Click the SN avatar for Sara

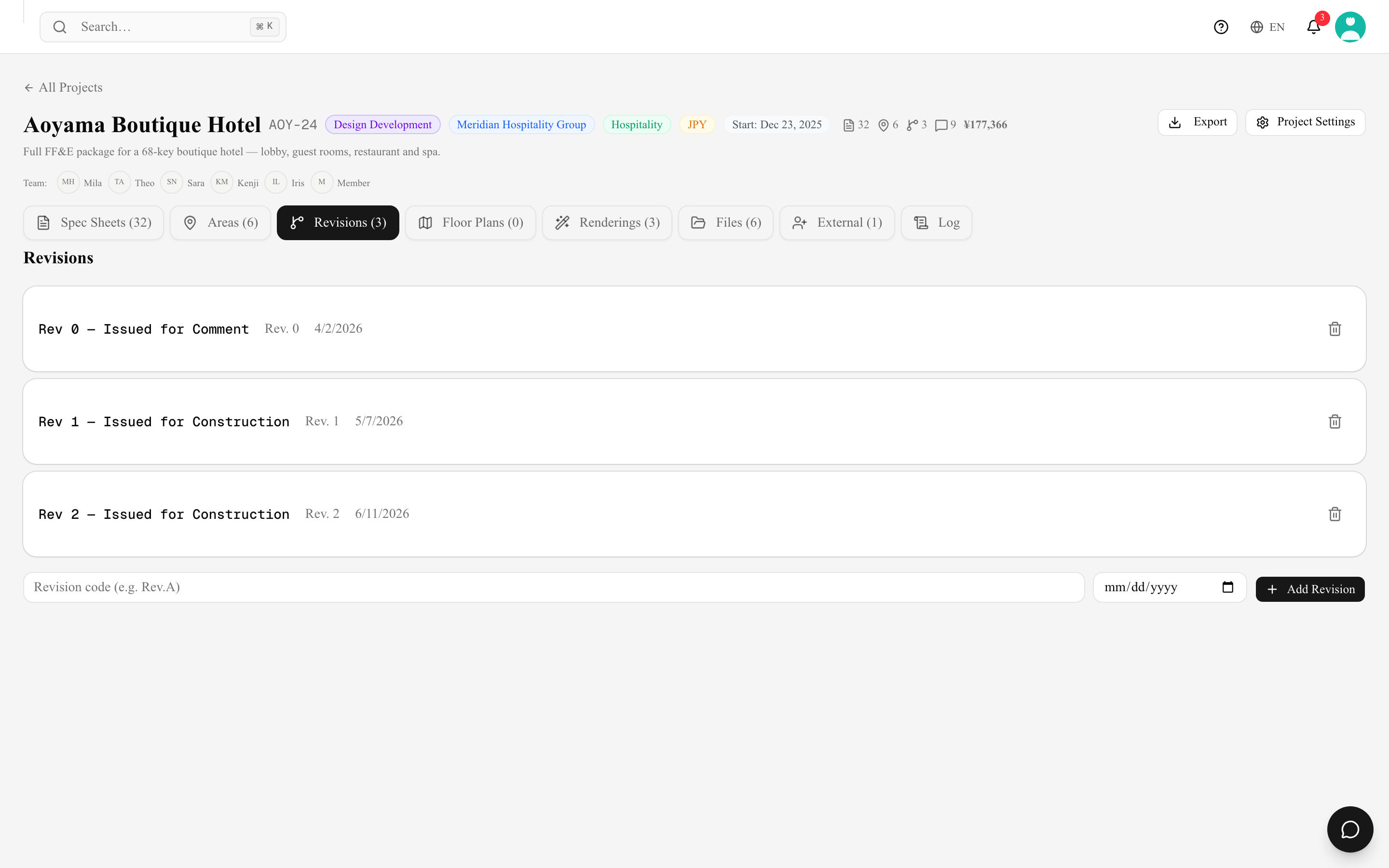(172, 182)
